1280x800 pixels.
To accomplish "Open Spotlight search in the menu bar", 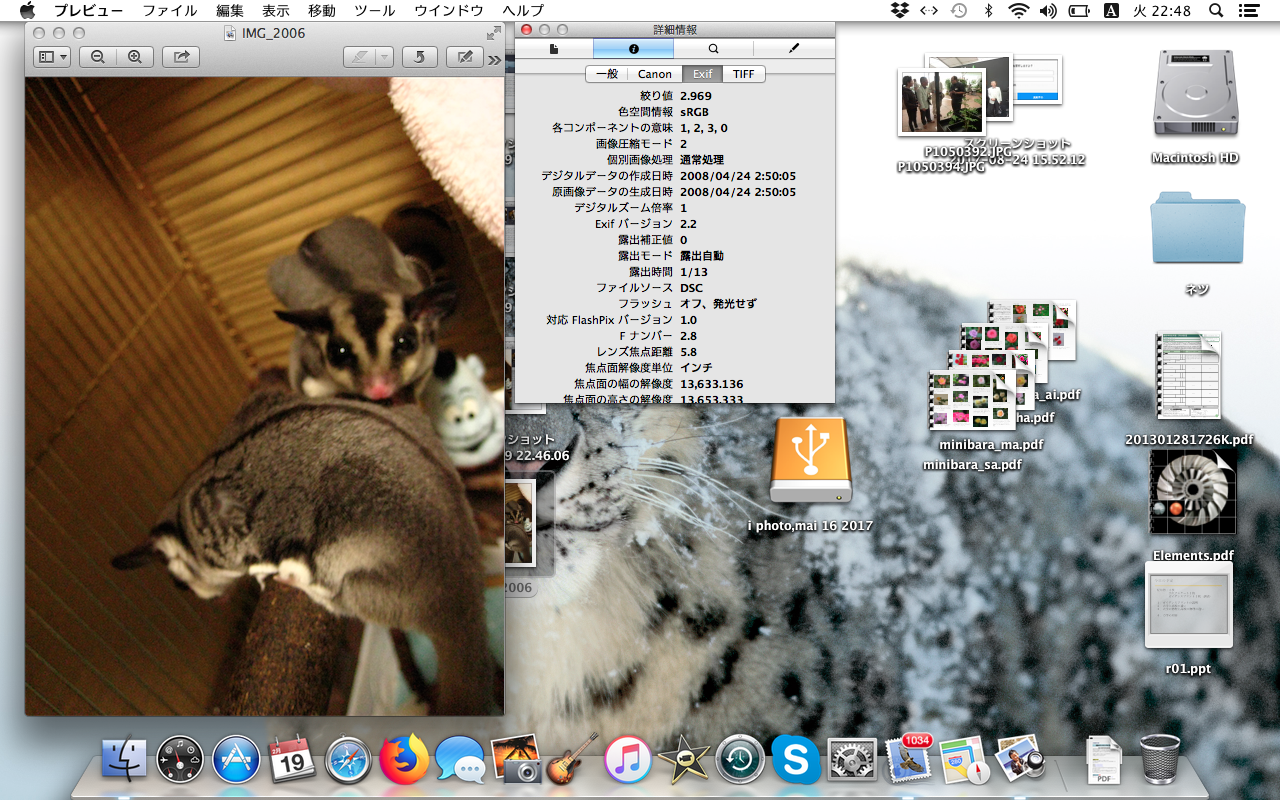I will tap(1216, 11).
